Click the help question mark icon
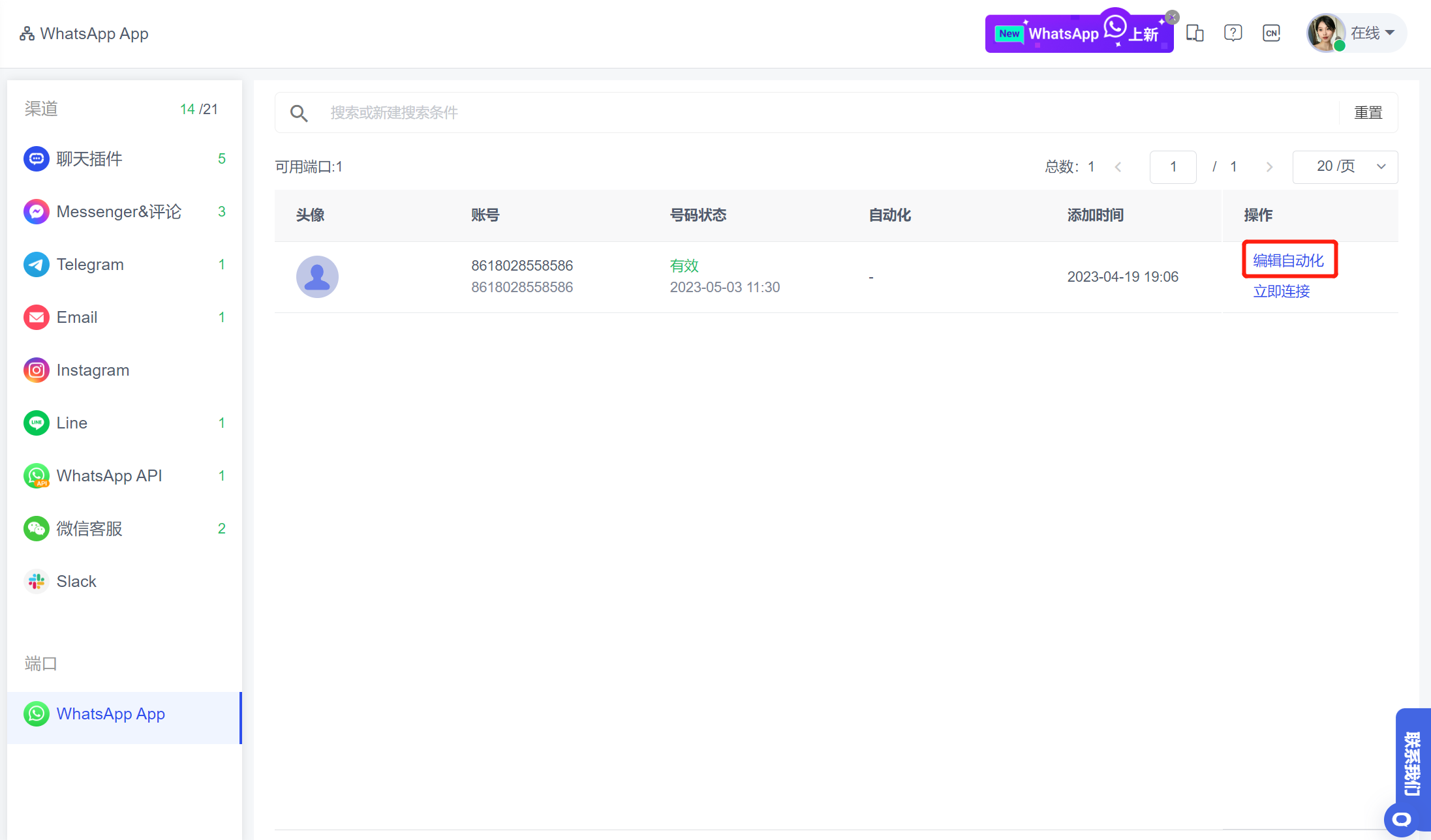This screenshot has width=1431, height=840. tap(1233, 33)
